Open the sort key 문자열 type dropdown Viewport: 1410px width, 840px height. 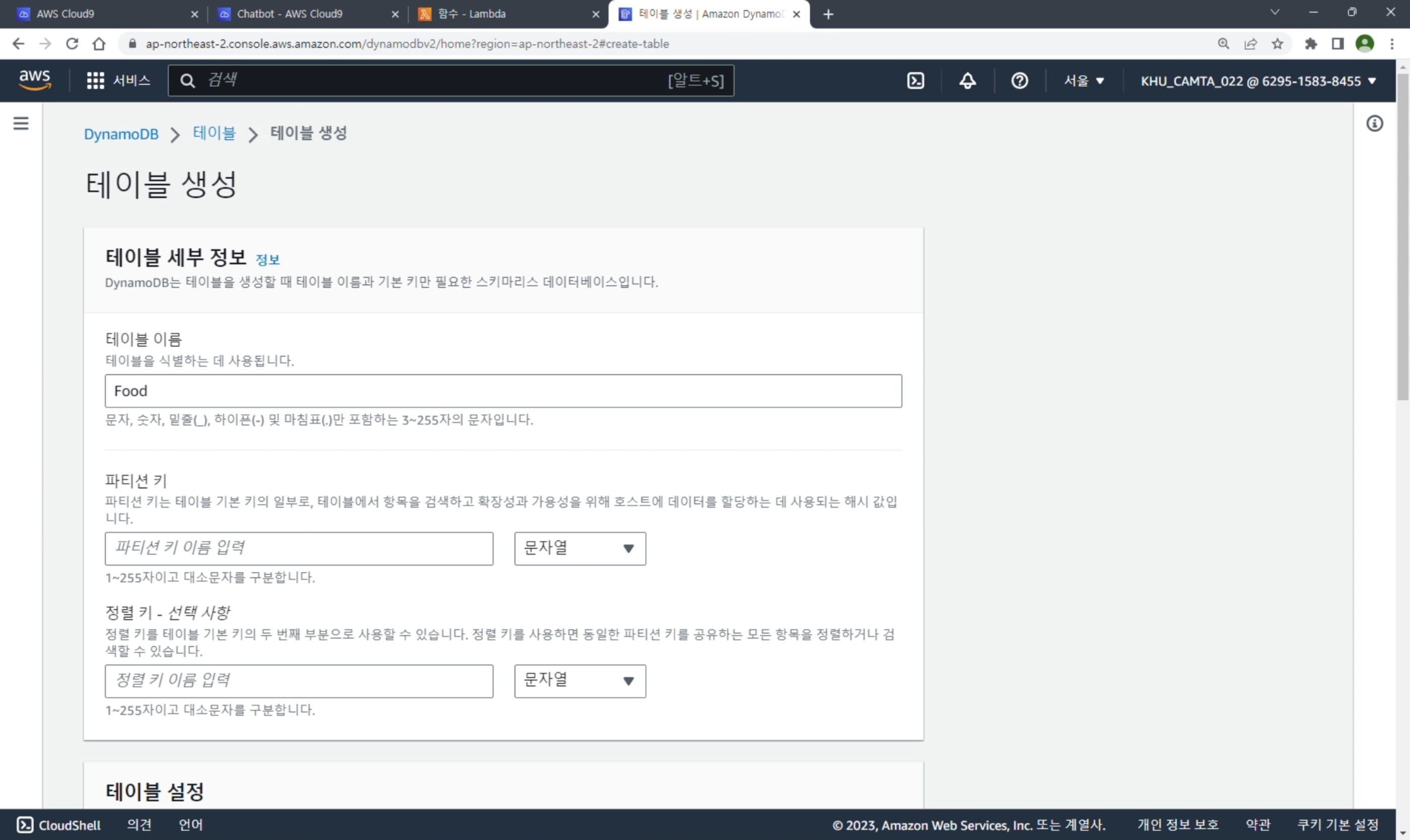coord(580,680)
